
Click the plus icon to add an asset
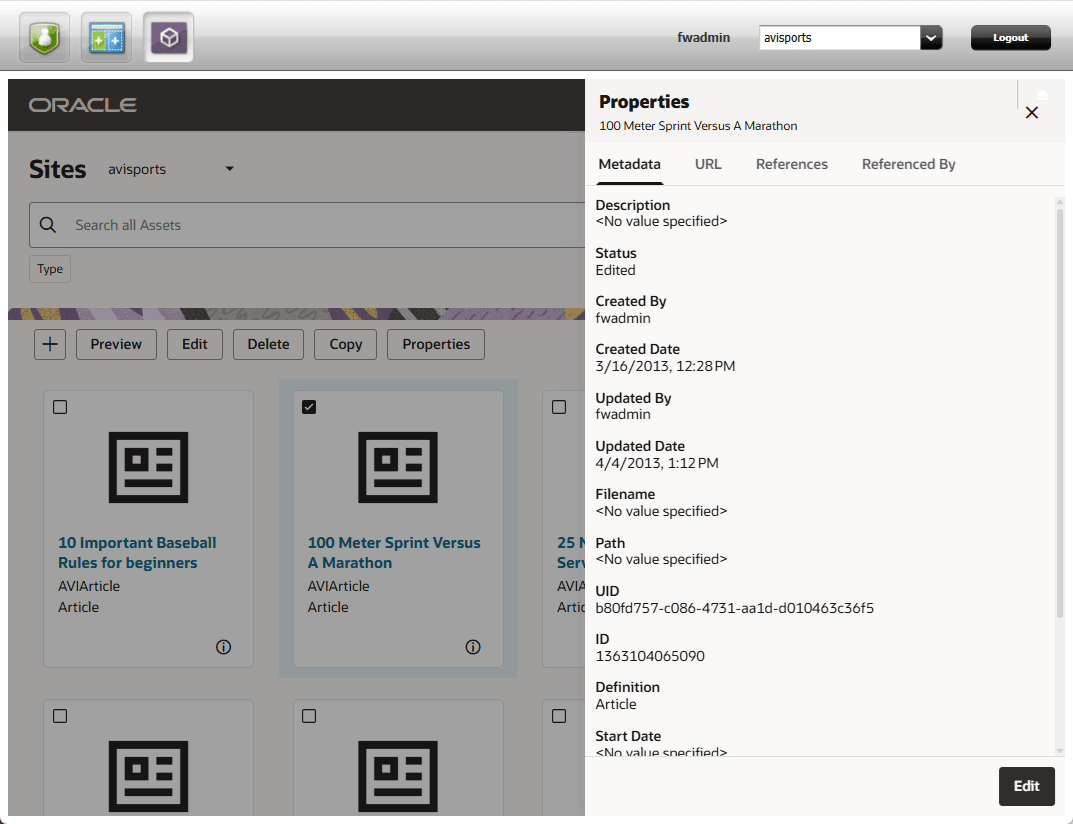point(49,344)
